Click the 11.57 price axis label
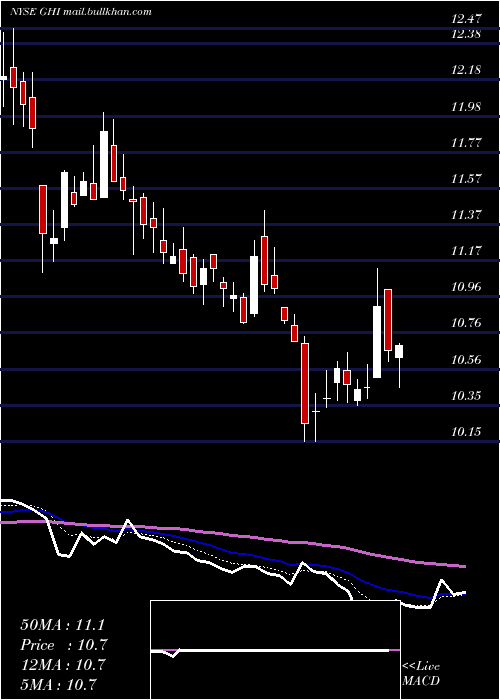This screenshot has height=700, width=500. tap(466, 179)
